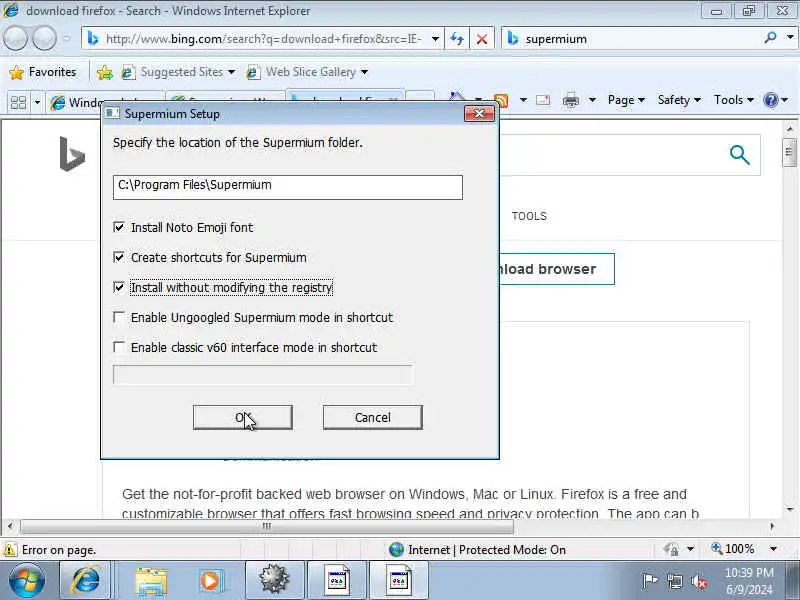
Task: Click the Windows Start orb
Action: pos(26,581)
